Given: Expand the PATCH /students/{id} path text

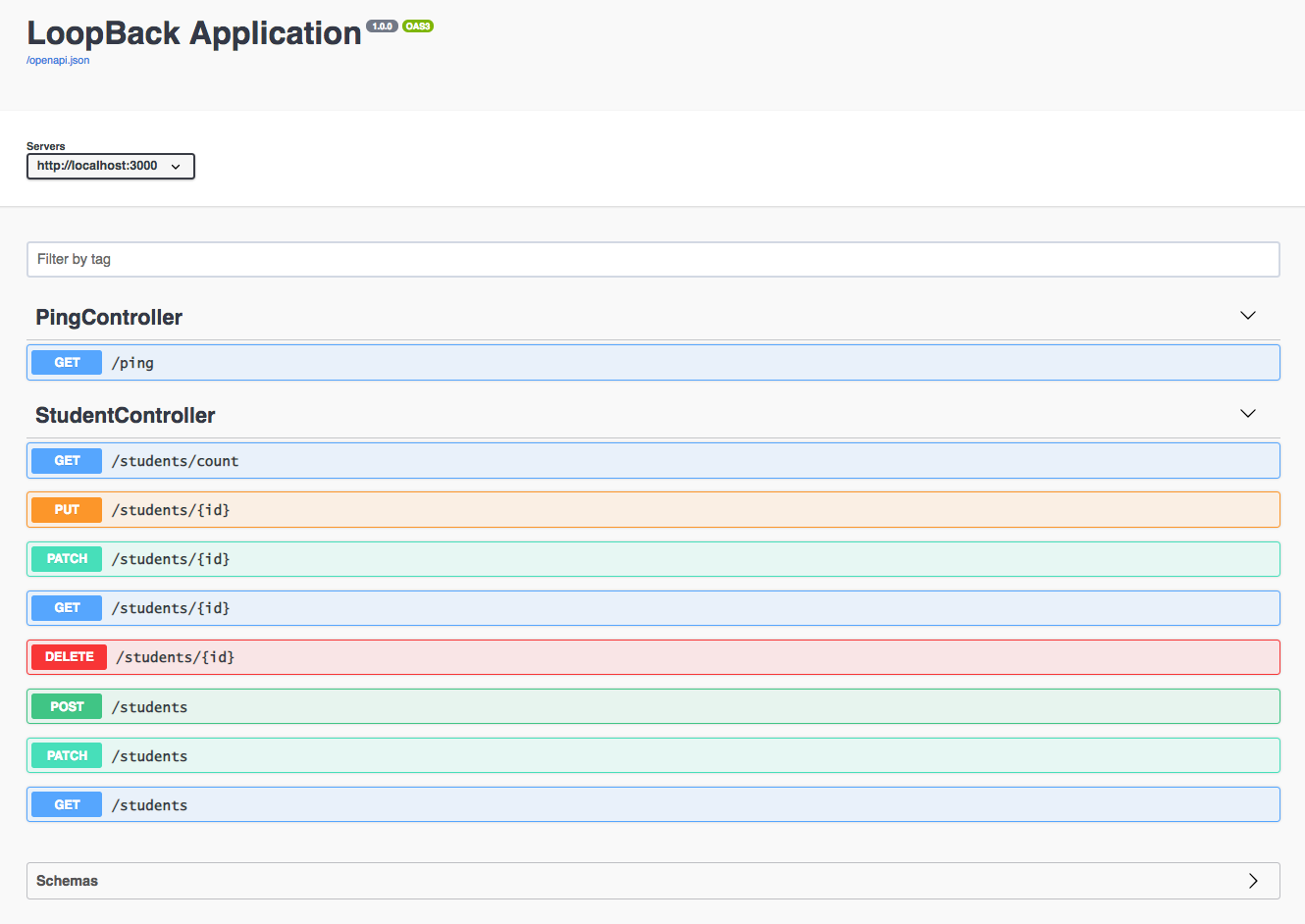Looking at the screenshot, I should click(171, 559).
